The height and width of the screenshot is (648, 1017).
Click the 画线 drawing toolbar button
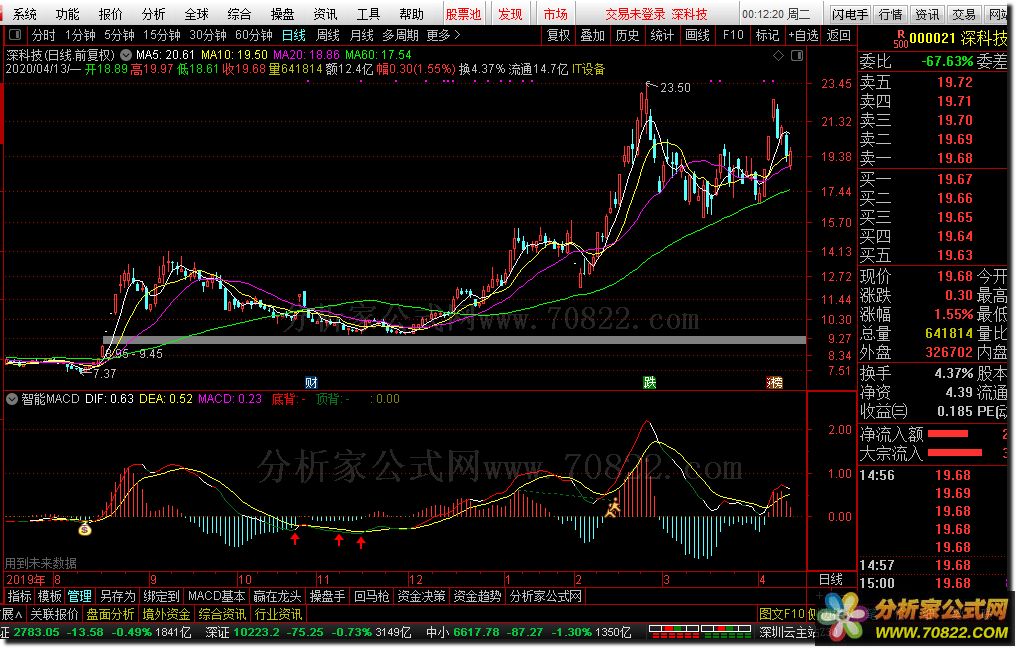(697, 35)
